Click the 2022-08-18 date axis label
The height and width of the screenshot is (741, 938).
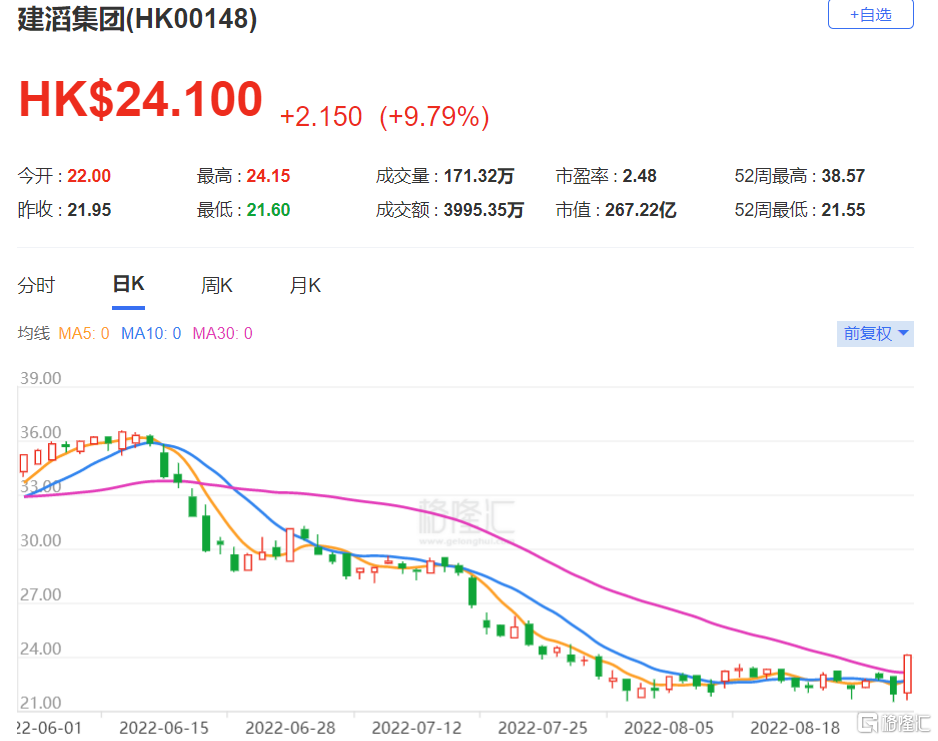point(795,728)
